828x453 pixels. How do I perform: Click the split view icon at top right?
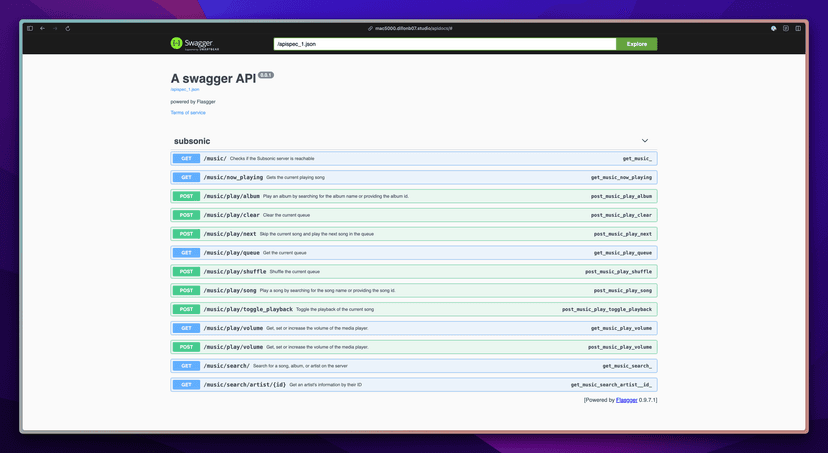[x=798, y=28]
